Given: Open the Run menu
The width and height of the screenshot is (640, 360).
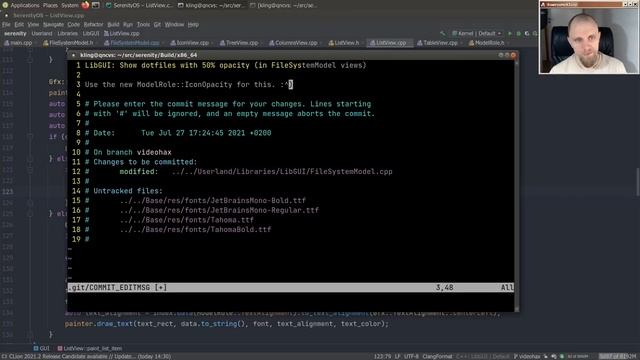Looking at the screenshot, I should 128,24.
